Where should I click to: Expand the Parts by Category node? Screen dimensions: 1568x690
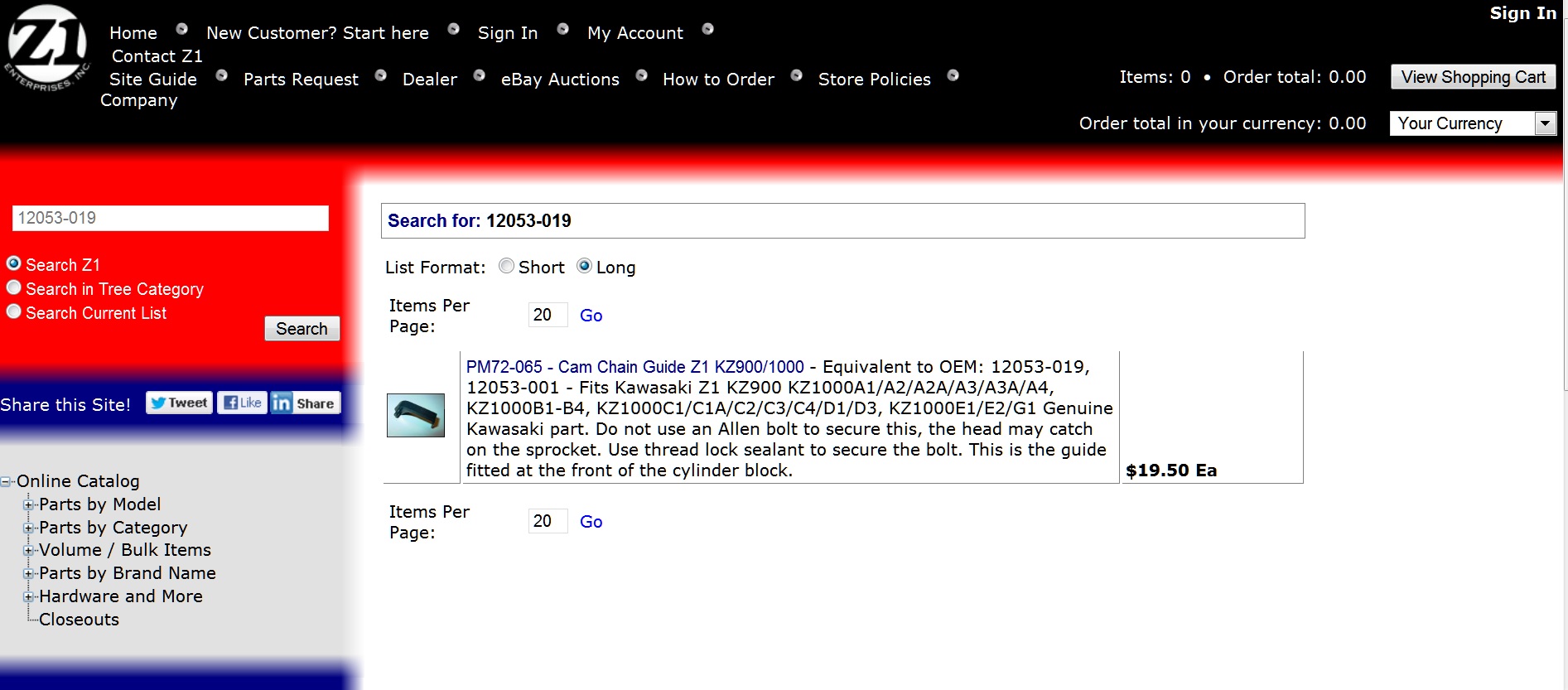29,528
